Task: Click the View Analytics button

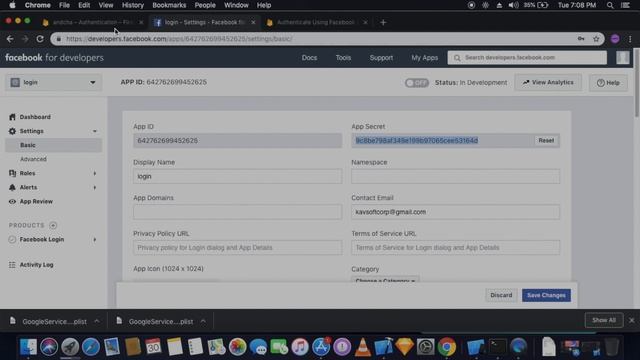Action: tap(549, 82)
